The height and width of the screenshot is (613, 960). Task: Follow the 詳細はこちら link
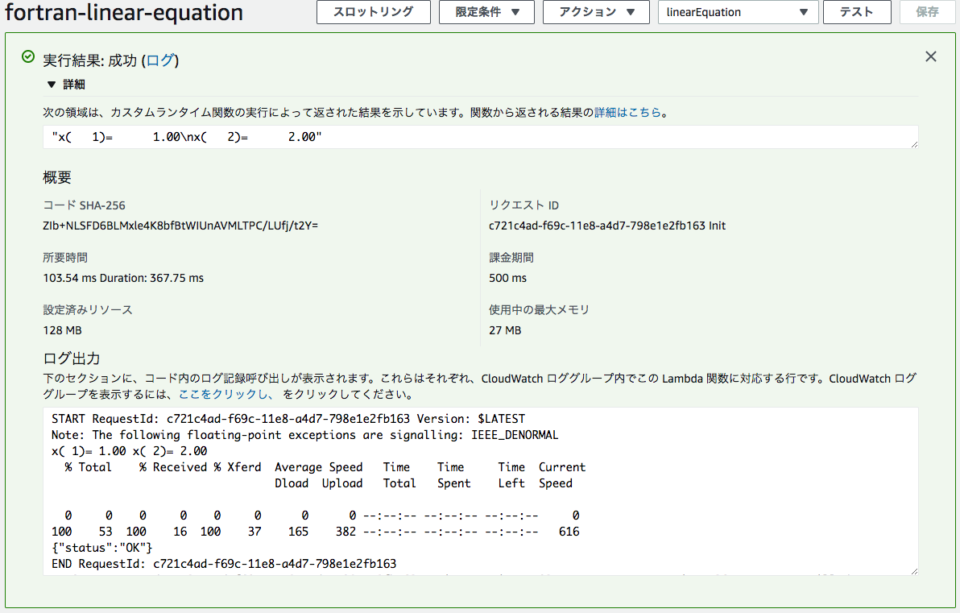628,113
